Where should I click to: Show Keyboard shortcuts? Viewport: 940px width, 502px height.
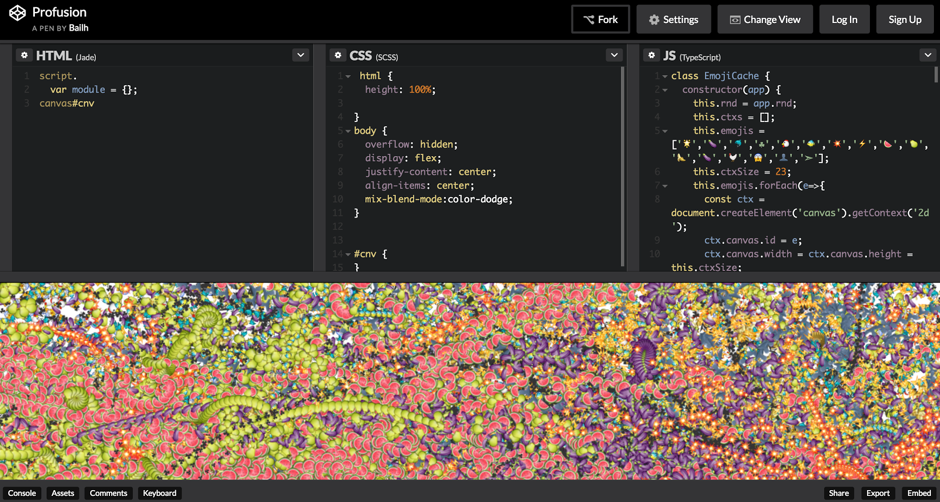[x=159, y=493]
